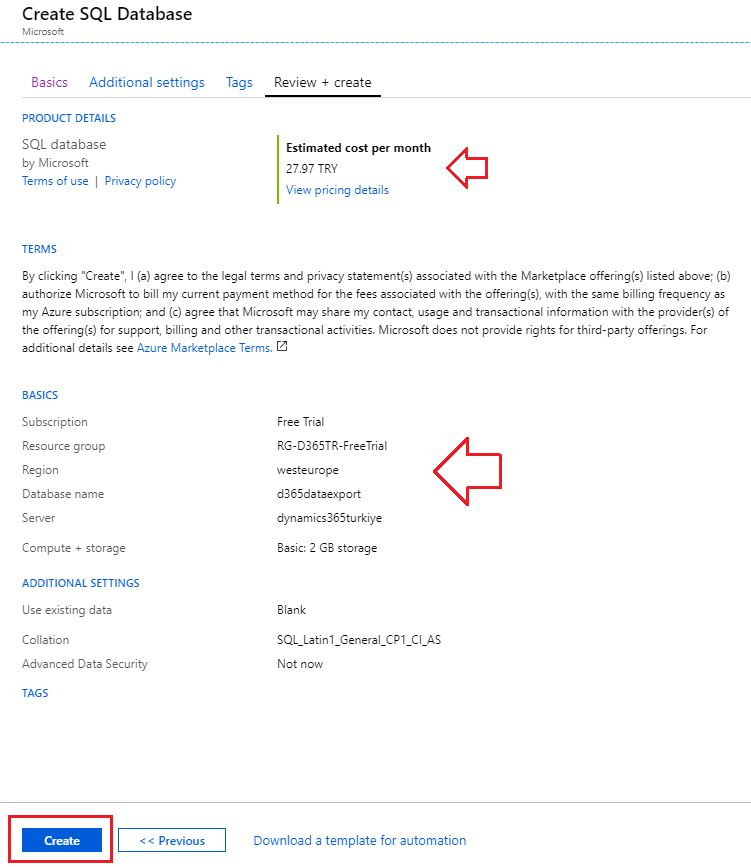Click the Collation label
Screen dimensions: 751x867
(45, 640)
